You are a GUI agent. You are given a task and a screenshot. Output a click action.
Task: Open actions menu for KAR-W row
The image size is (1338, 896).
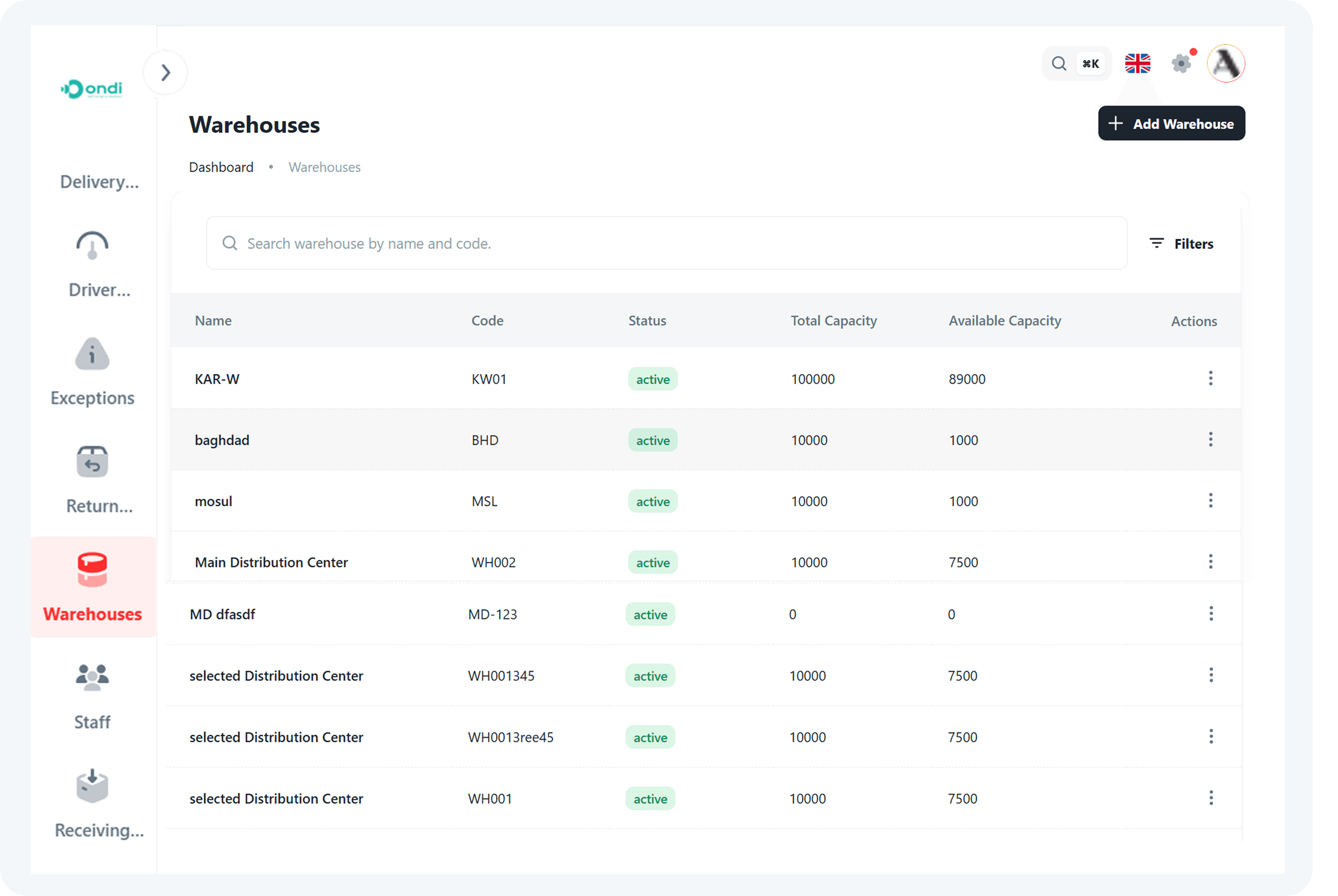coord(1210,378)
